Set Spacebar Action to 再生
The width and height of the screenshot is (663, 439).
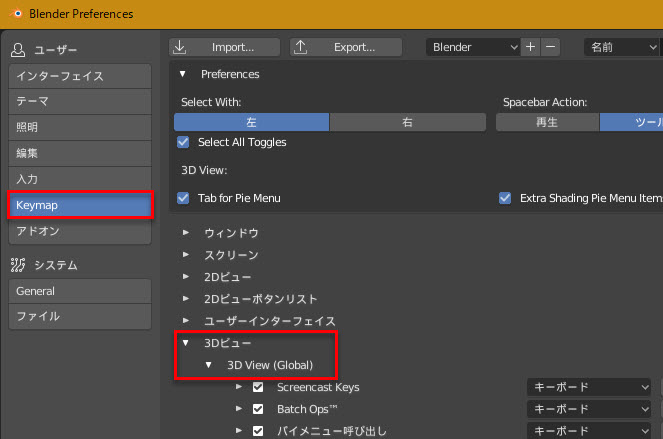point(547,122)
